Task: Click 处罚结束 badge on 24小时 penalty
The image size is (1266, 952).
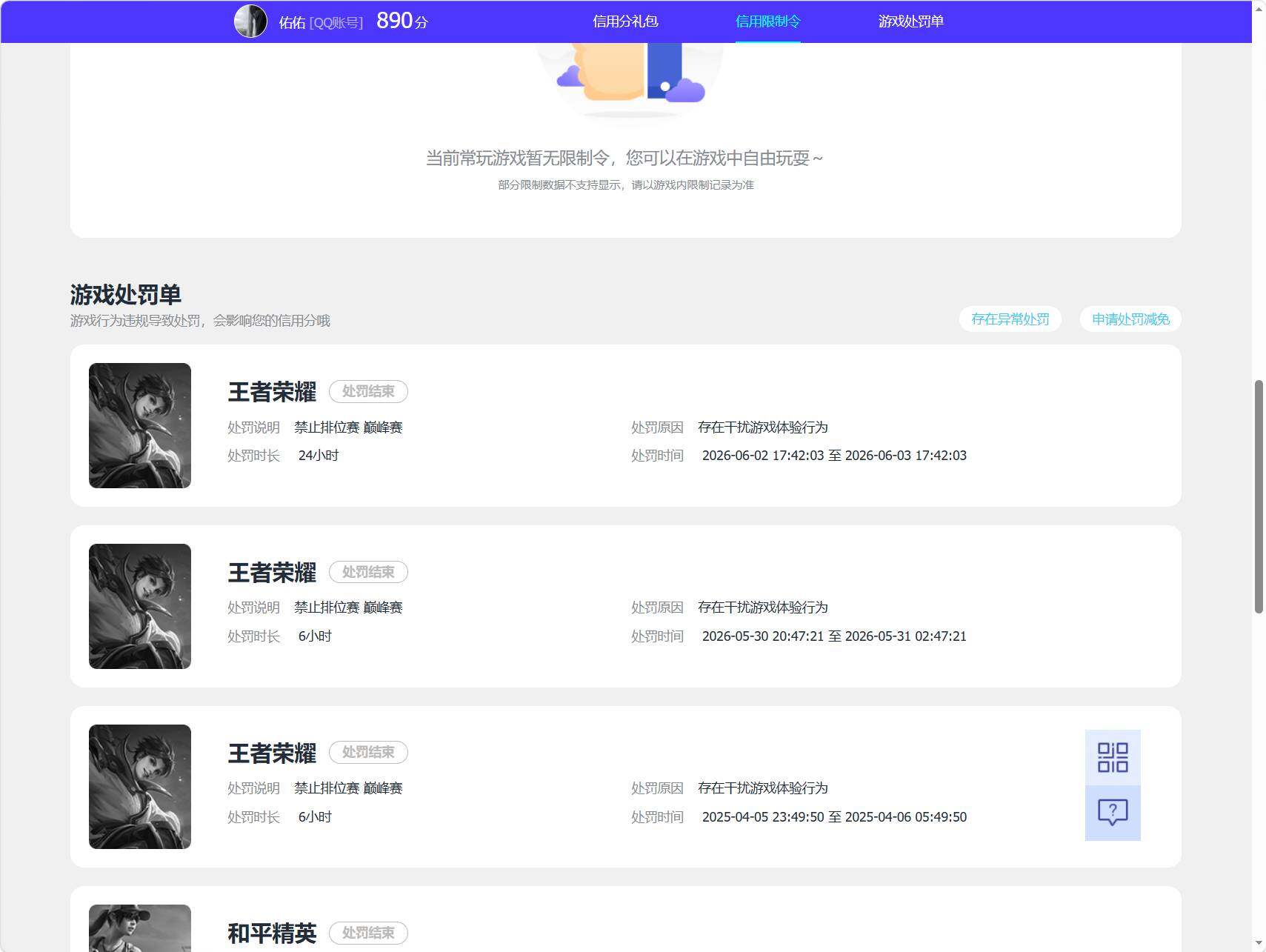Action: point(368,391)
